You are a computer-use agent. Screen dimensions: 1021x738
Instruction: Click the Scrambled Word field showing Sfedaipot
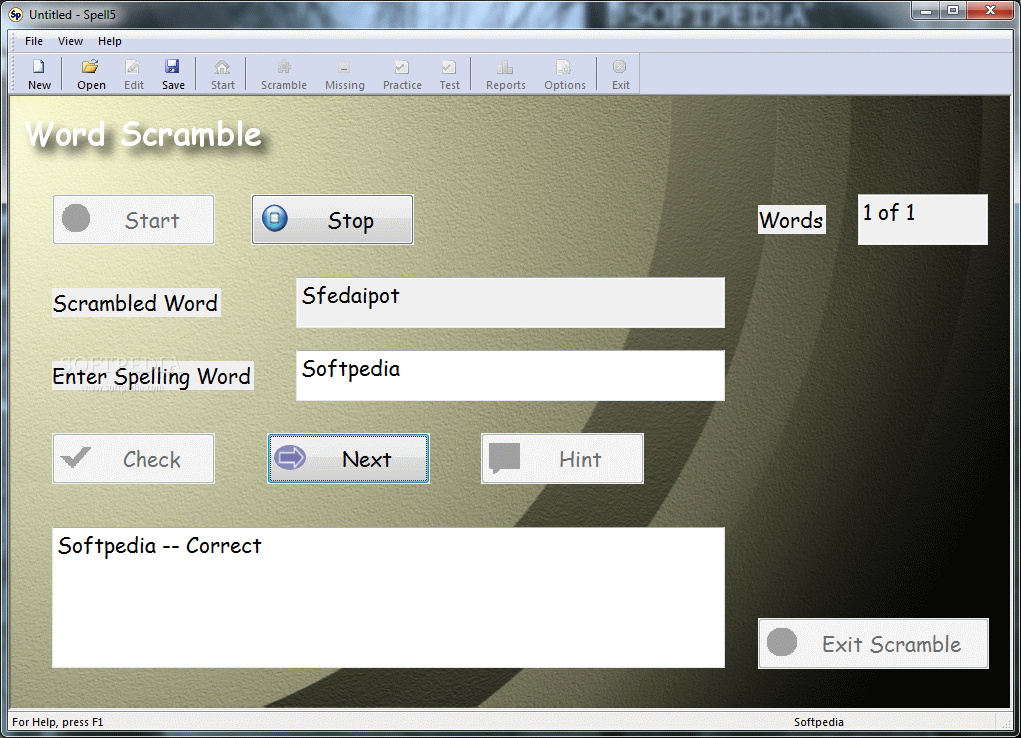(x=510, y=303)
